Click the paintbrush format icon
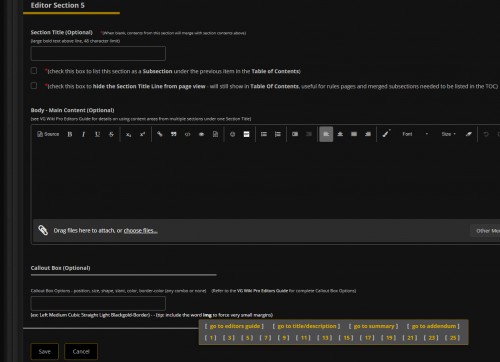The image size is (500, 362). (x=386, y=134)
